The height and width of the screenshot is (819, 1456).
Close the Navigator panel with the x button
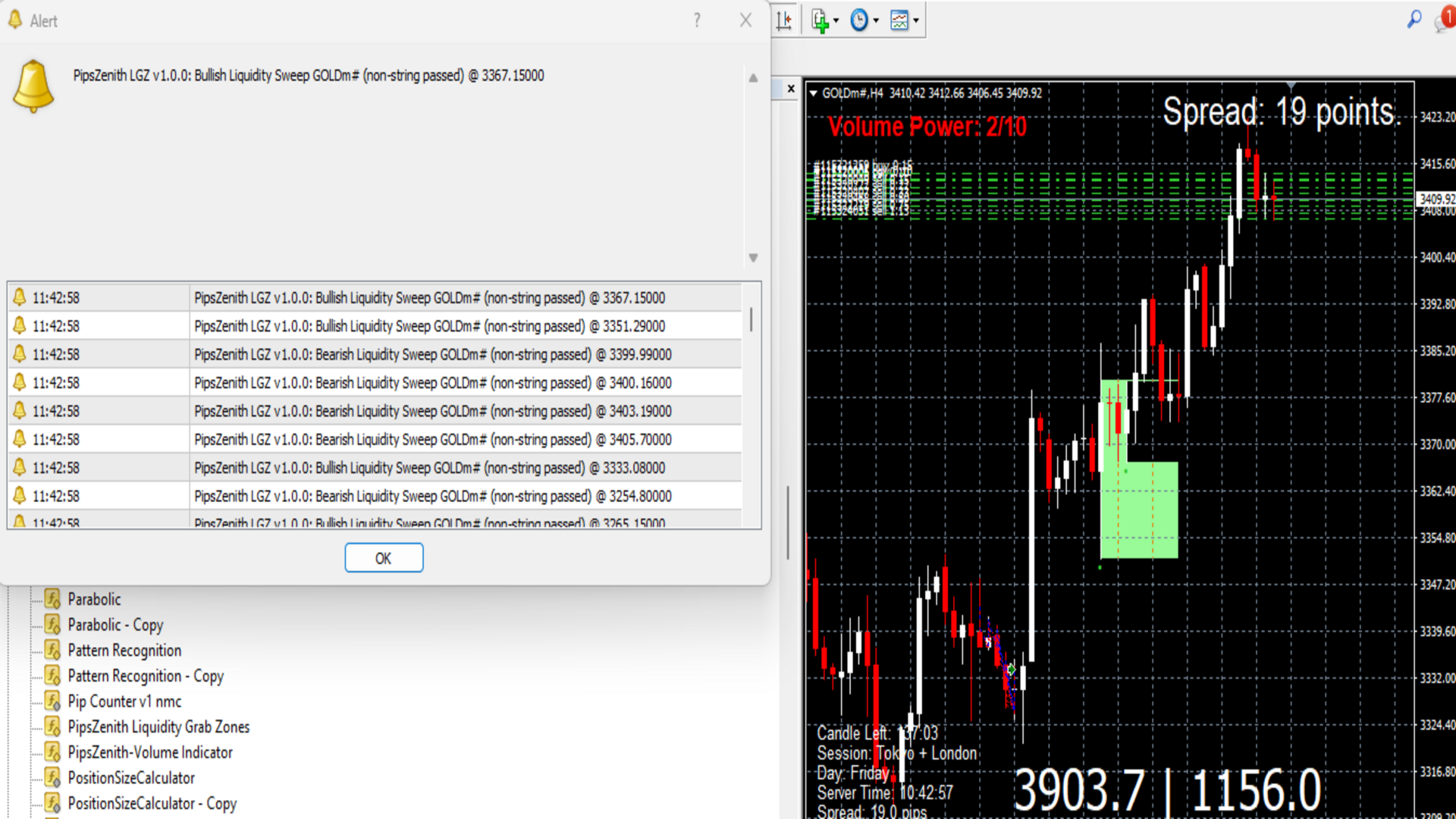[791, 89]
